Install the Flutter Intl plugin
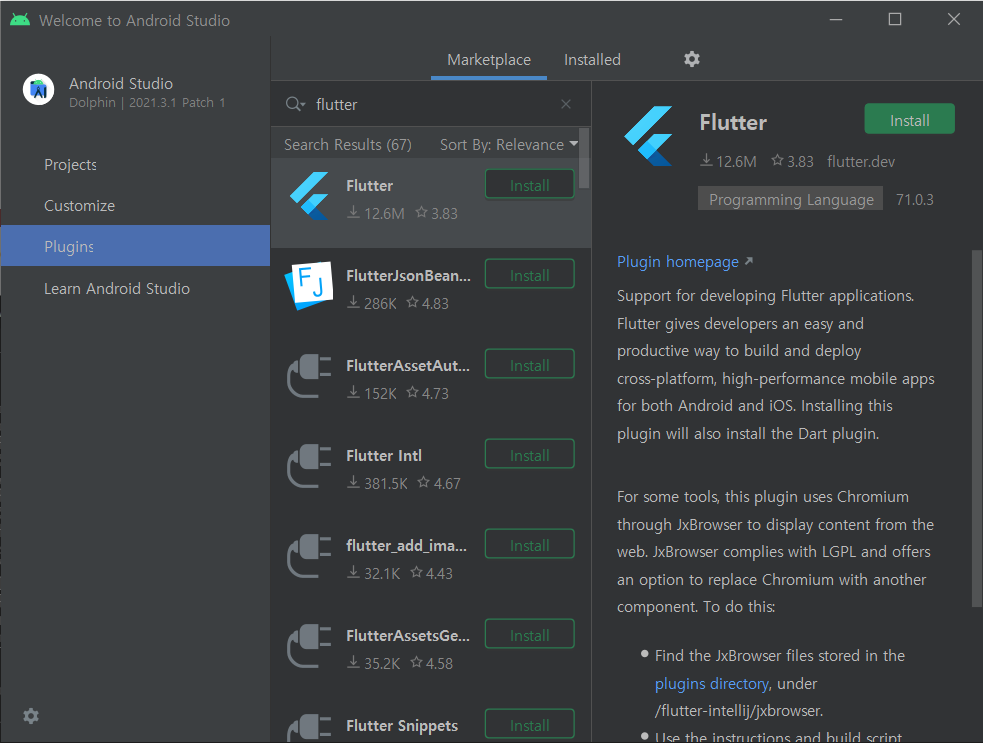 pos(530,455)
